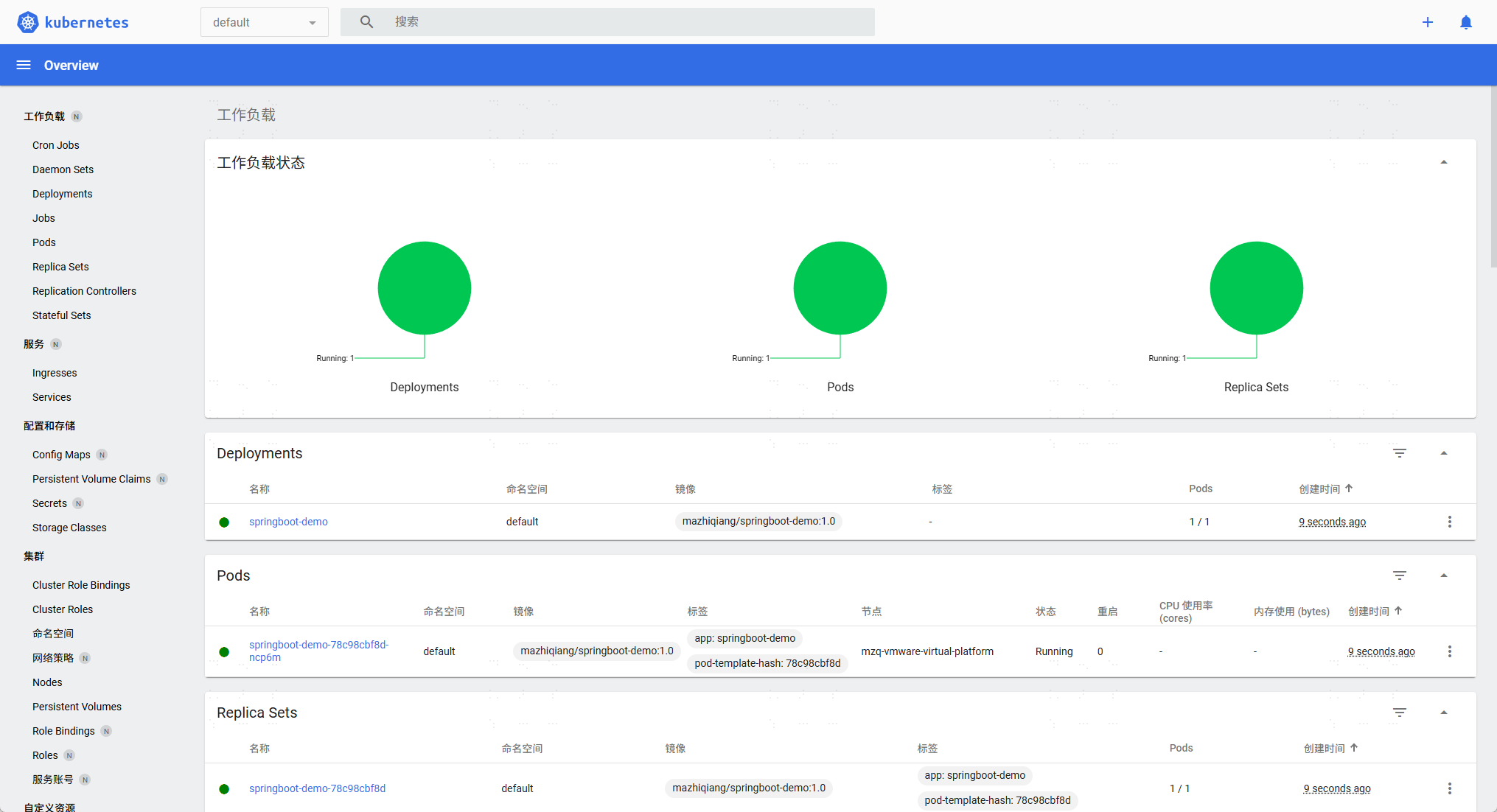
Task: Click the green Pods status circle
Action: pyautogui.click(x=840, y=288)
